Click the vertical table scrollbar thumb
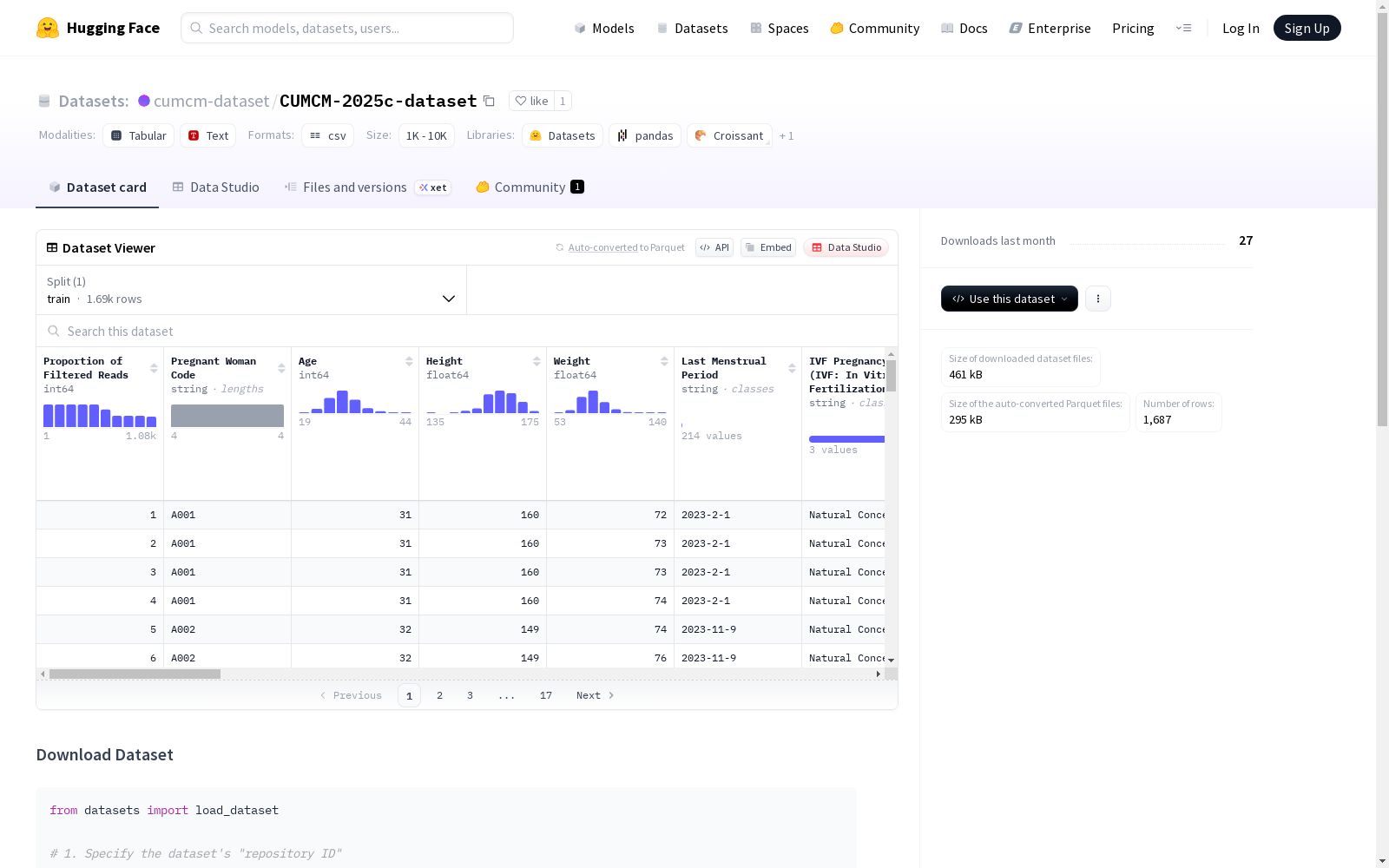Image resolution: width=1389 pixels, height=868 pixels. coord(891,376)
